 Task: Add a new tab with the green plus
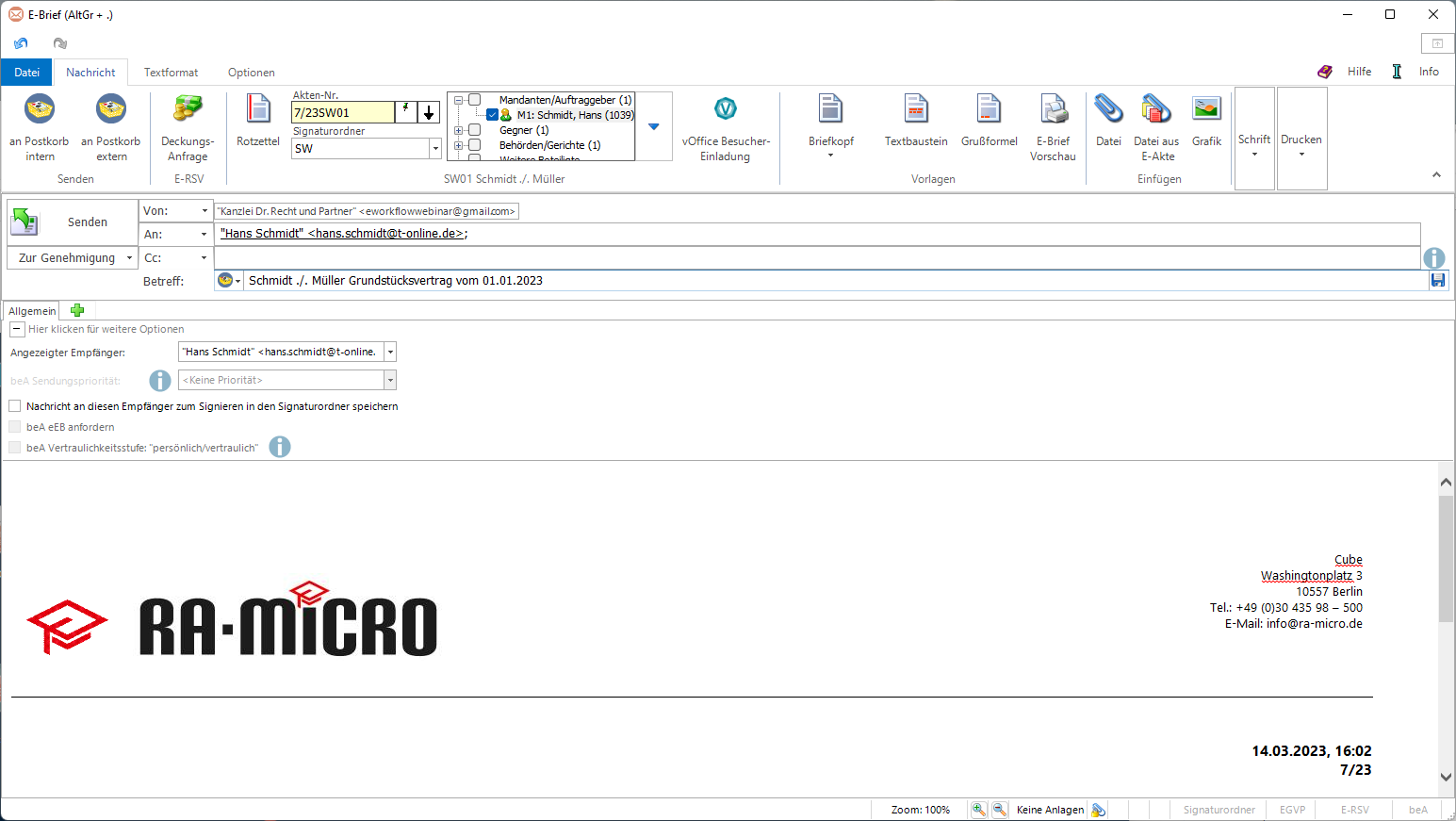point(77,310)
